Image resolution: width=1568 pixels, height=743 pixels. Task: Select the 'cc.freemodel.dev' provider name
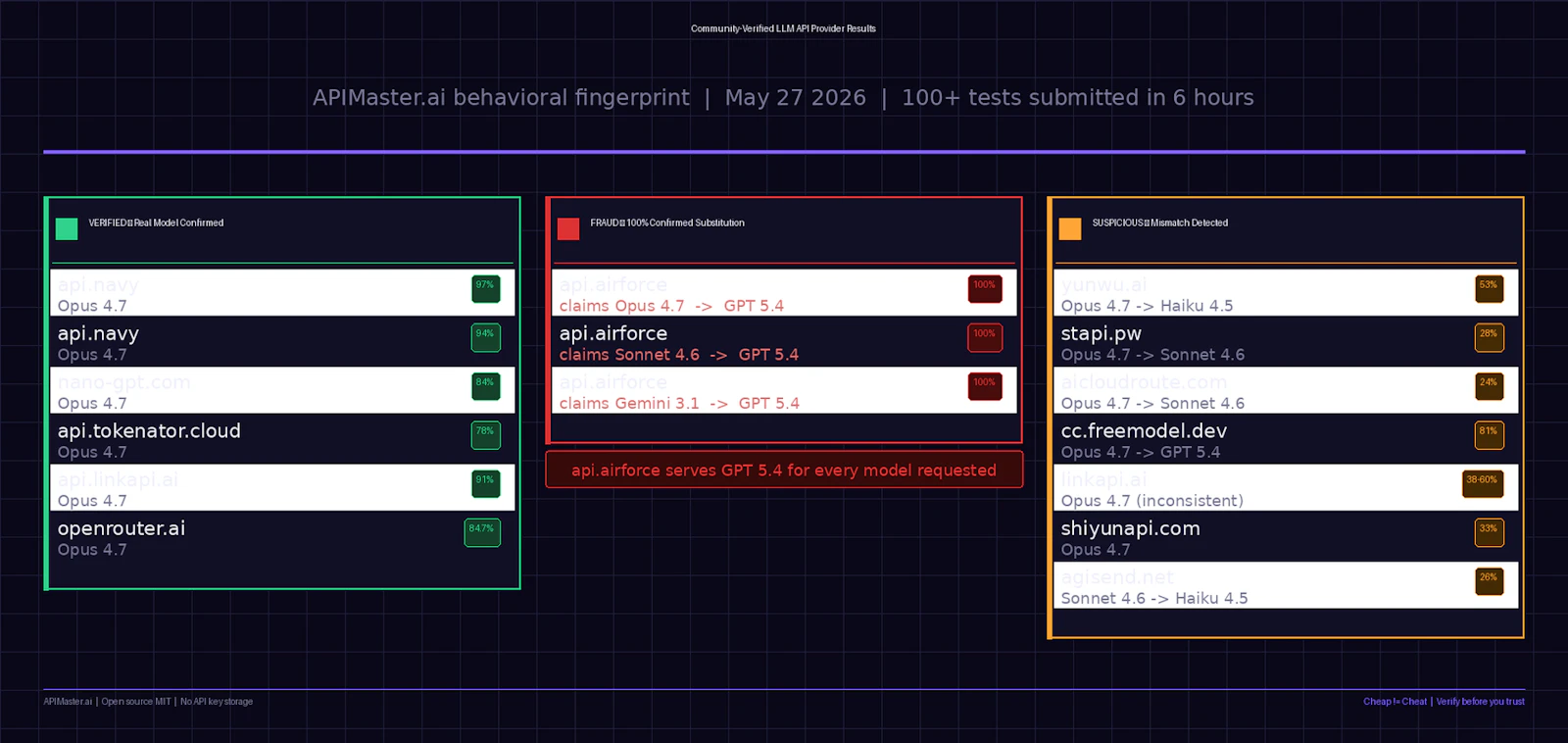point(1144,431)
